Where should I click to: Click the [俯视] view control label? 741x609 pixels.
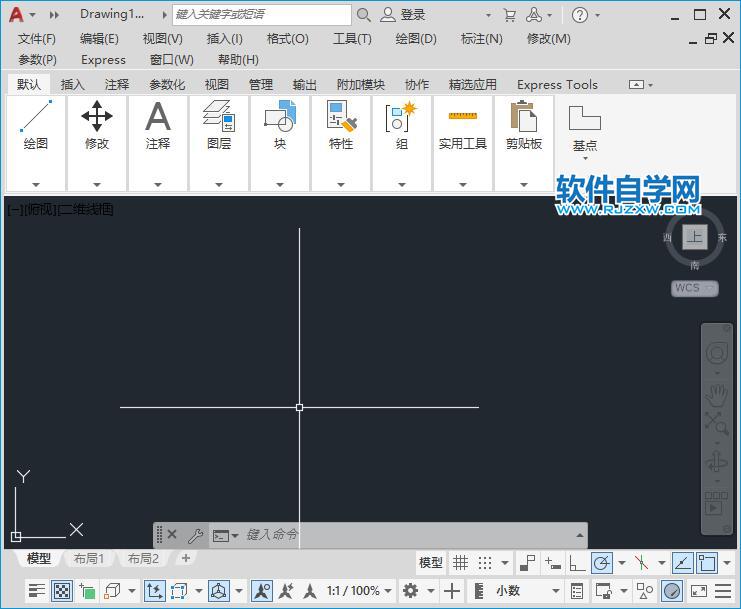(39, 209)
